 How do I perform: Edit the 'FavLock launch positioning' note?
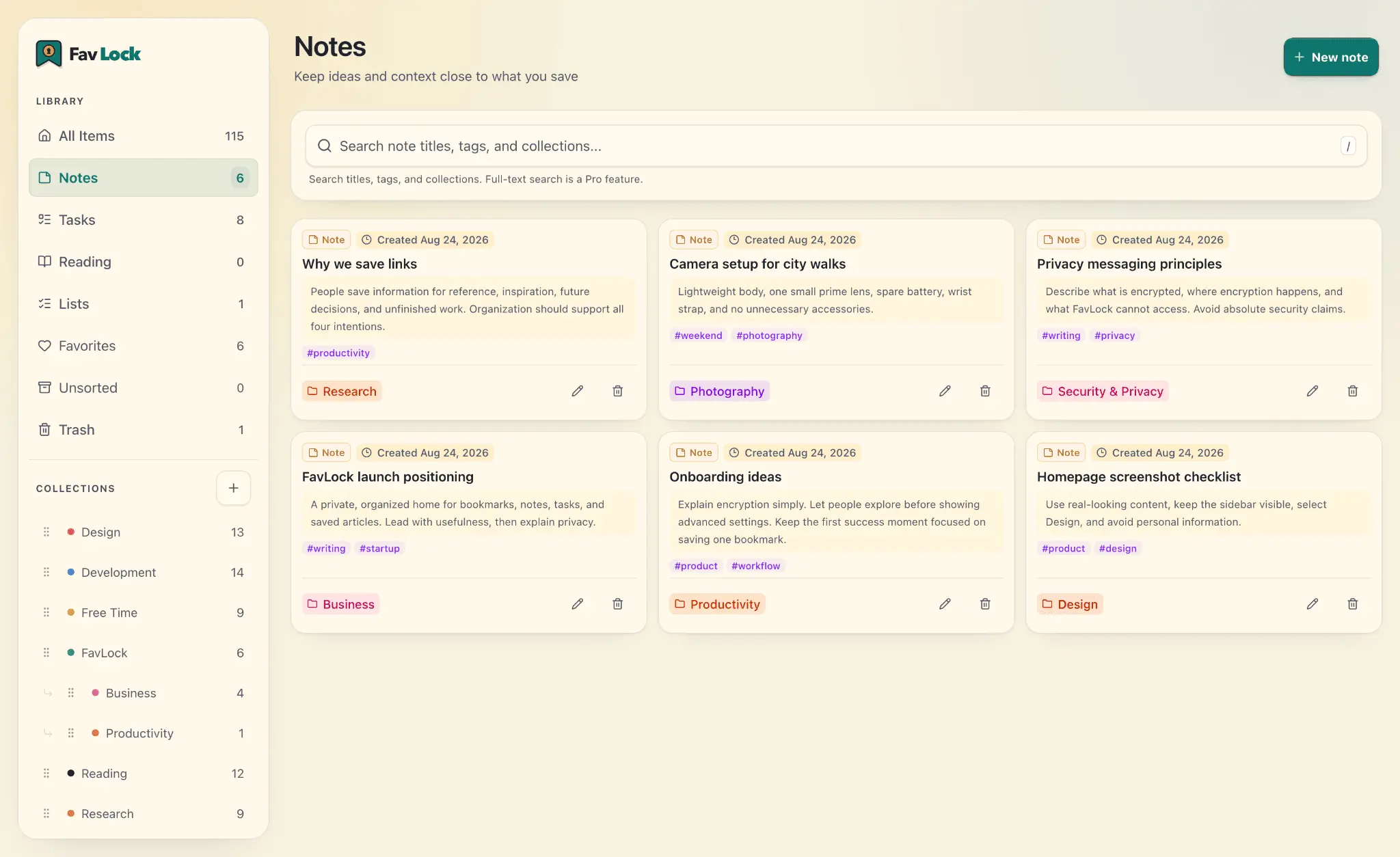pyautogui.click(x=578, y=604)
